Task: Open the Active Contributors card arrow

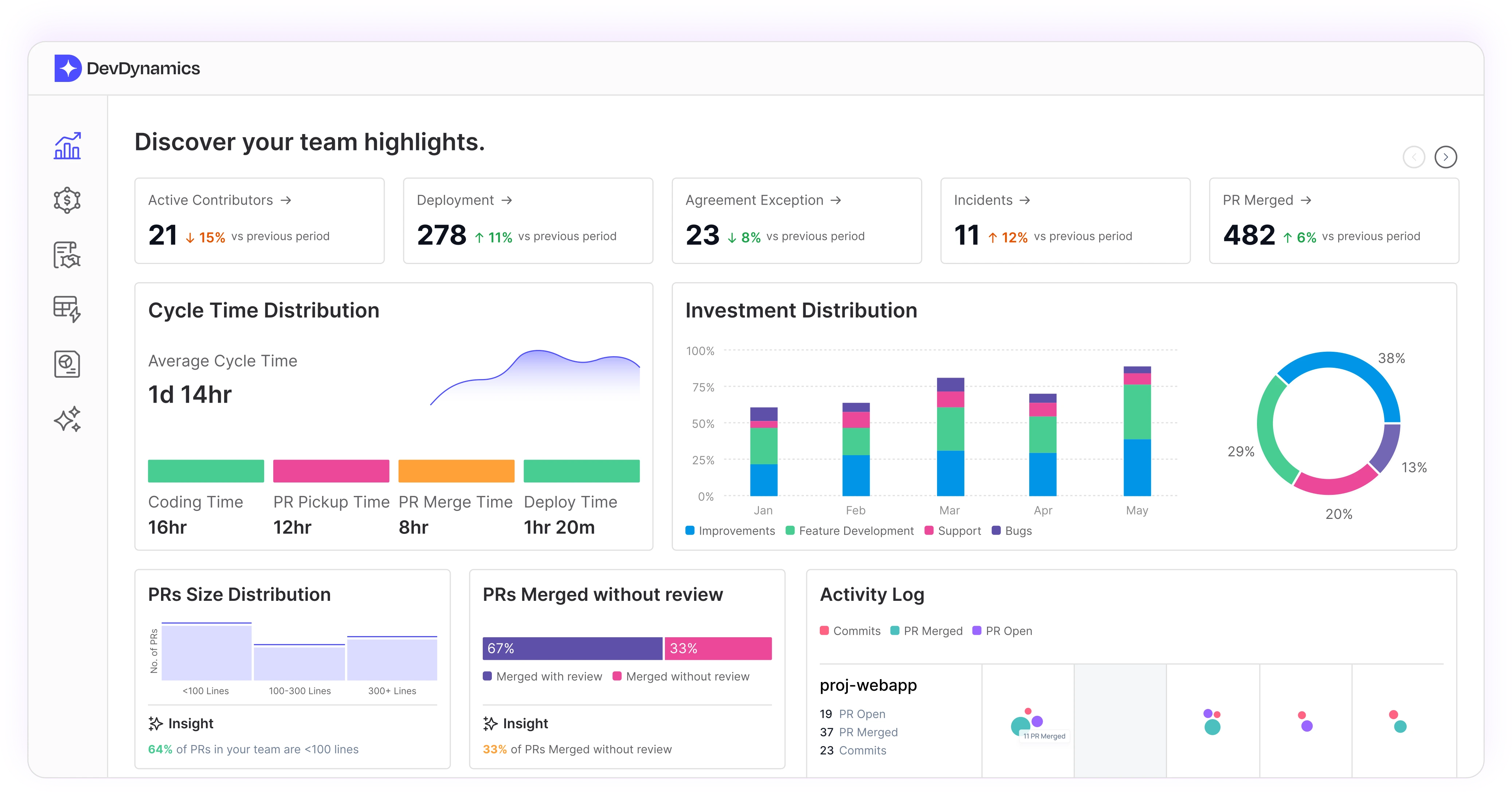Action: point(286,201)
